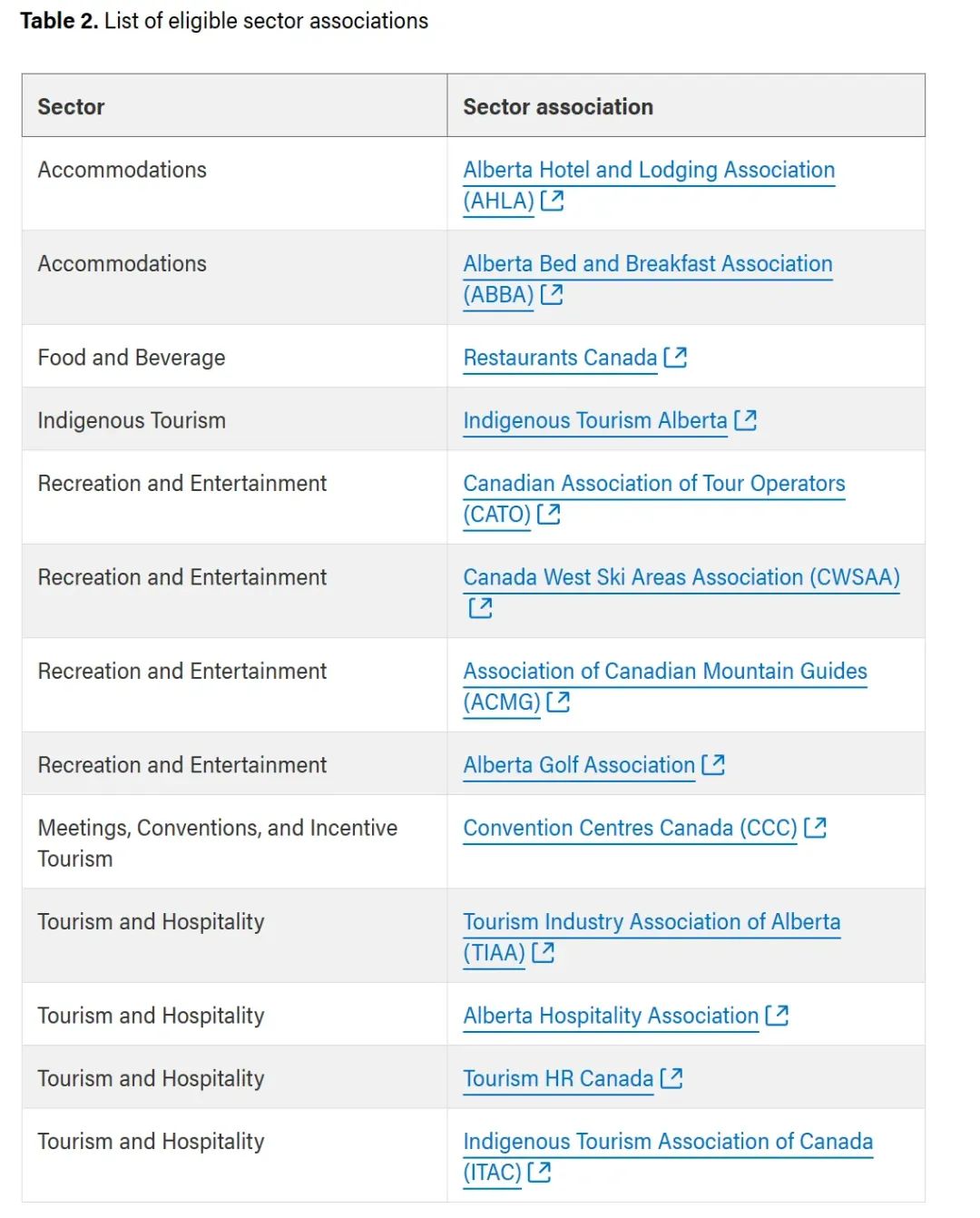The height and width of the screenshot is (1218, 980).
Task: Click external link icon after Alberta Golf Association
Action: pos(713,765)
